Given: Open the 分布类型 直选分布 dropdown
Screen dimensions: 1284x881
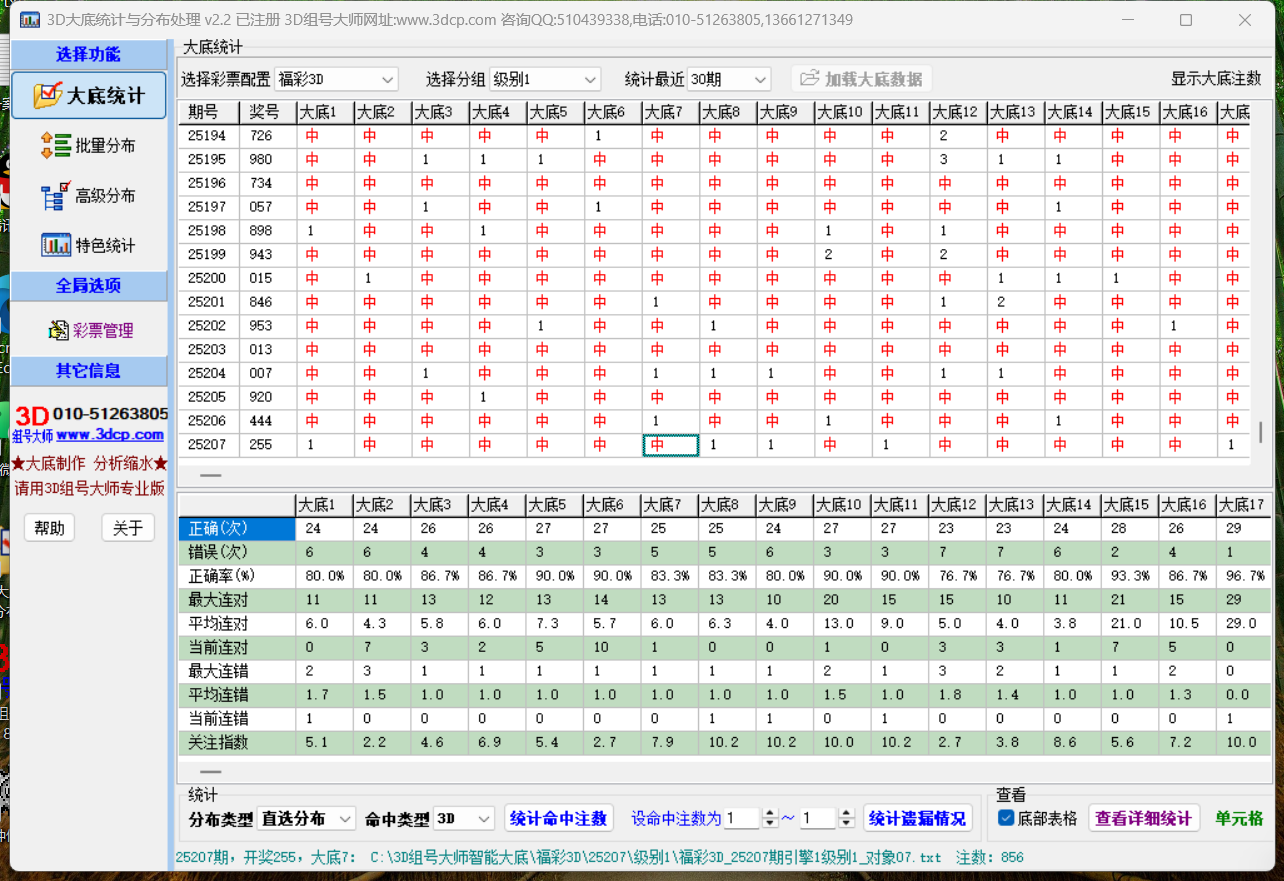Looking at the screenshot, I should [306, 818].
